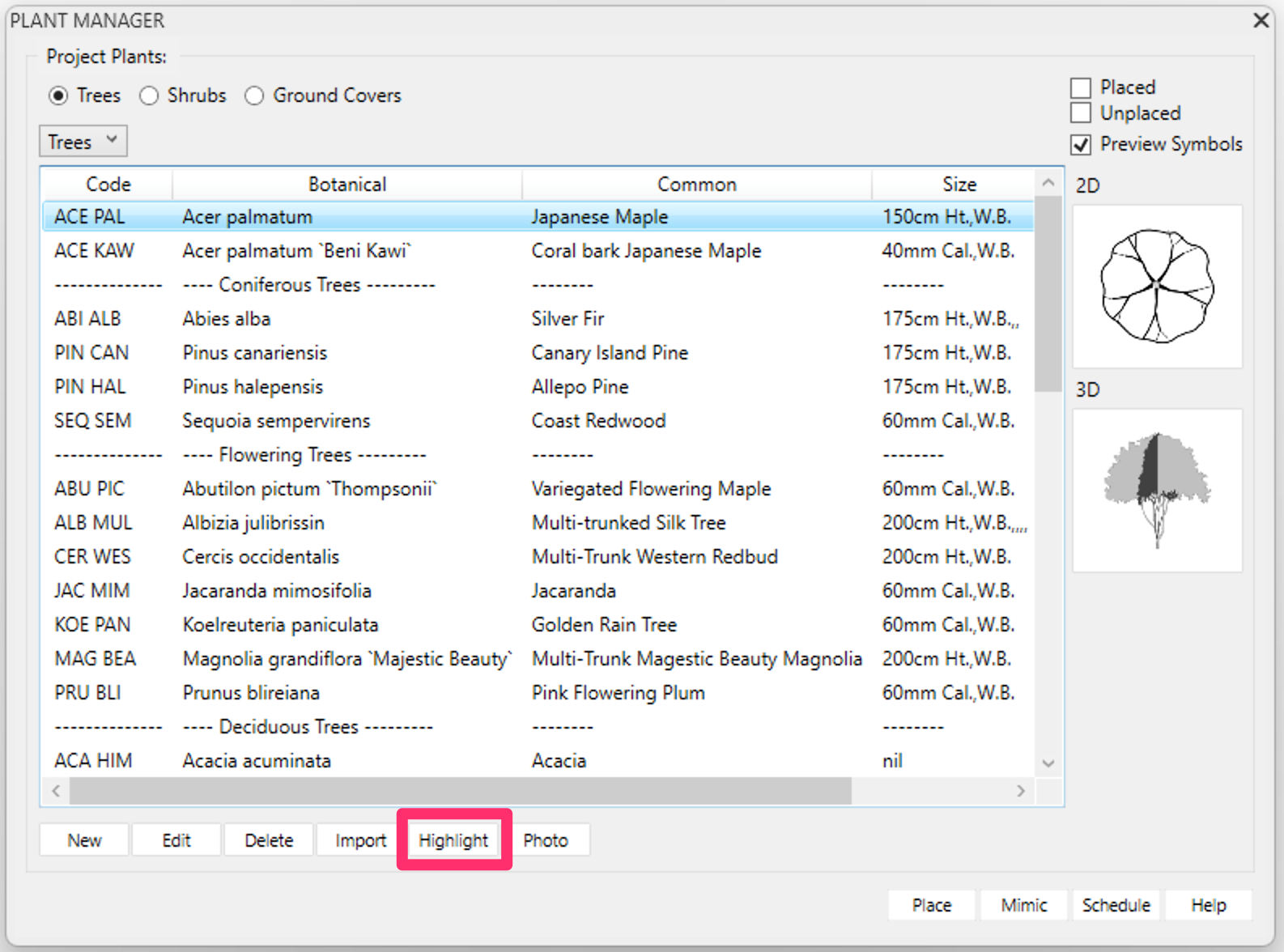Click the Photo button
This screenshot has height=952, width=1284.
coord(546,840)
